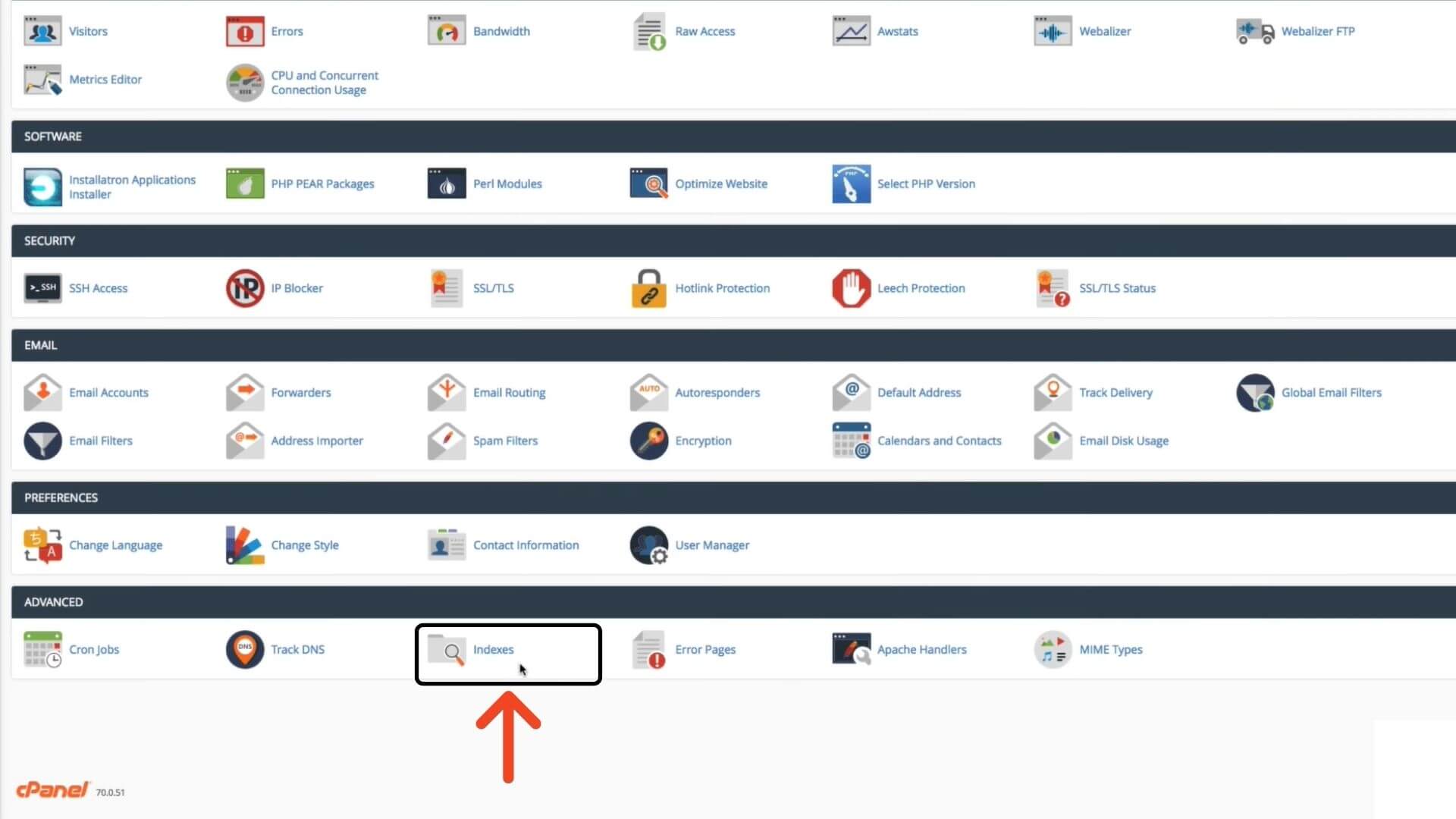The height and width of the screenshot is (819, 1456).
Task: Select the Track DNS icon
Action: pos(244,650)
